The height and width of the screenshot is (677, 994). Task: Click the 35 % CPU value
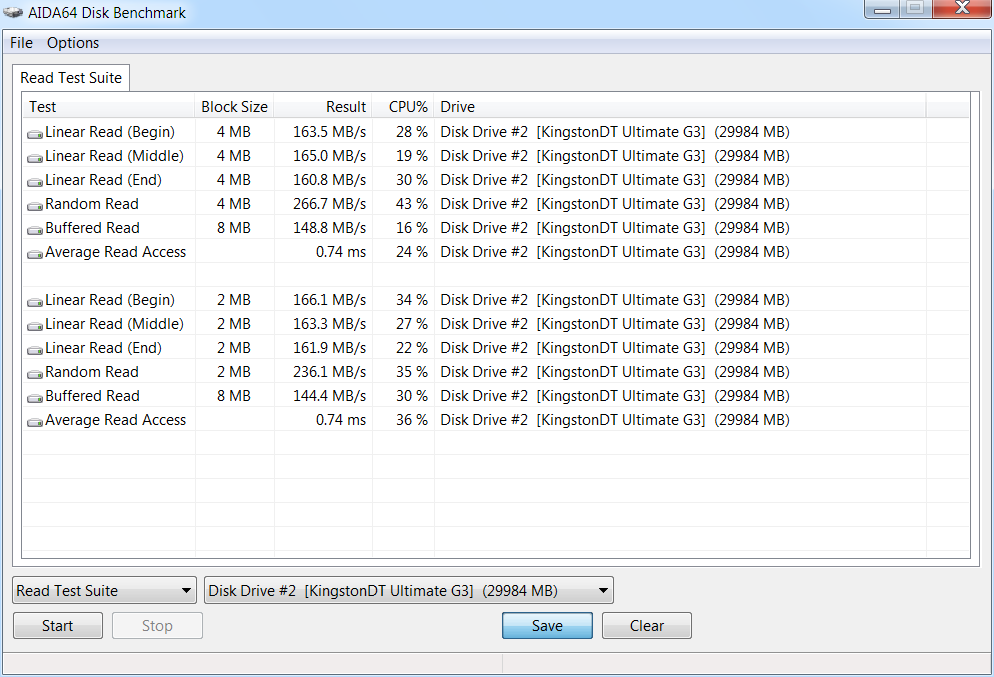coord(412,372)
